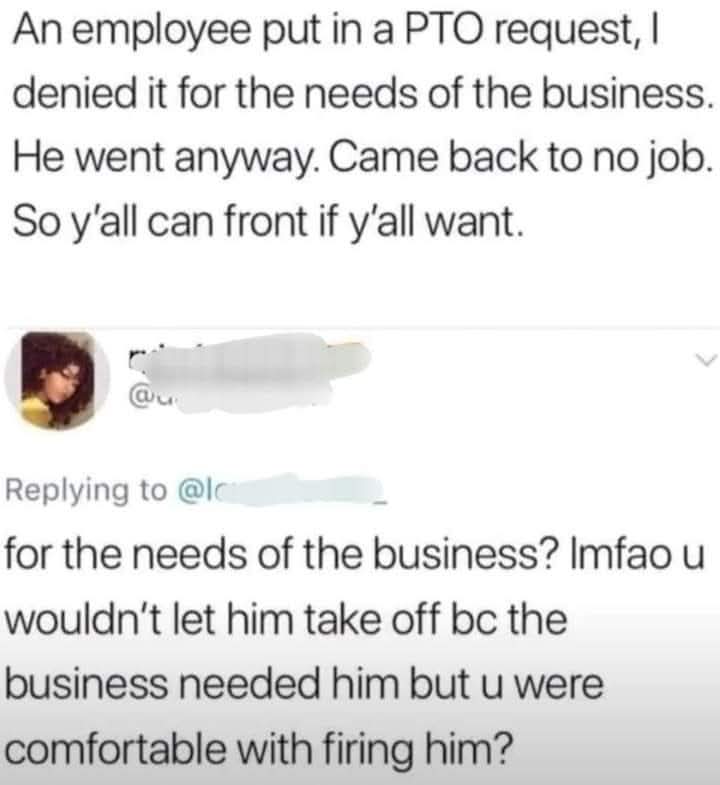Click reply line 'comfortable with firing him?'

coord(259,749)
